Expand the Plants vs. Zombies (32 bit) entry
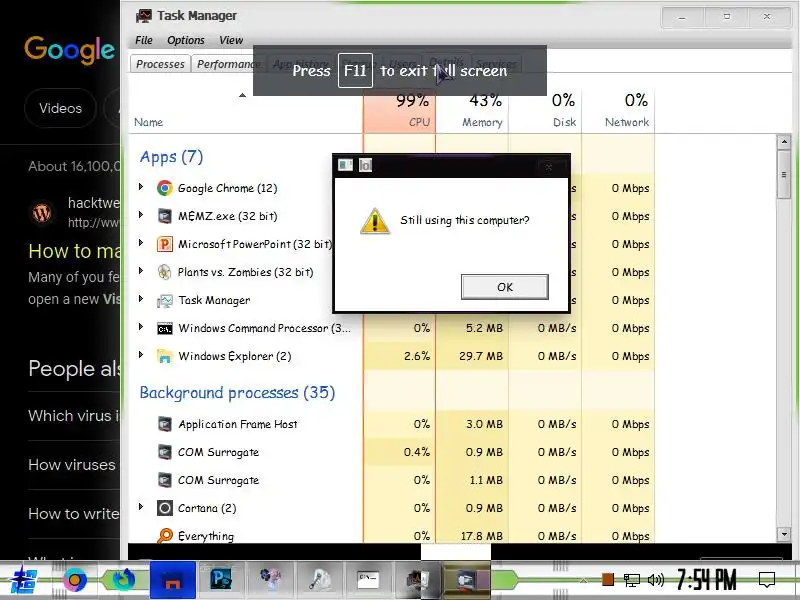 pos(141,271)
